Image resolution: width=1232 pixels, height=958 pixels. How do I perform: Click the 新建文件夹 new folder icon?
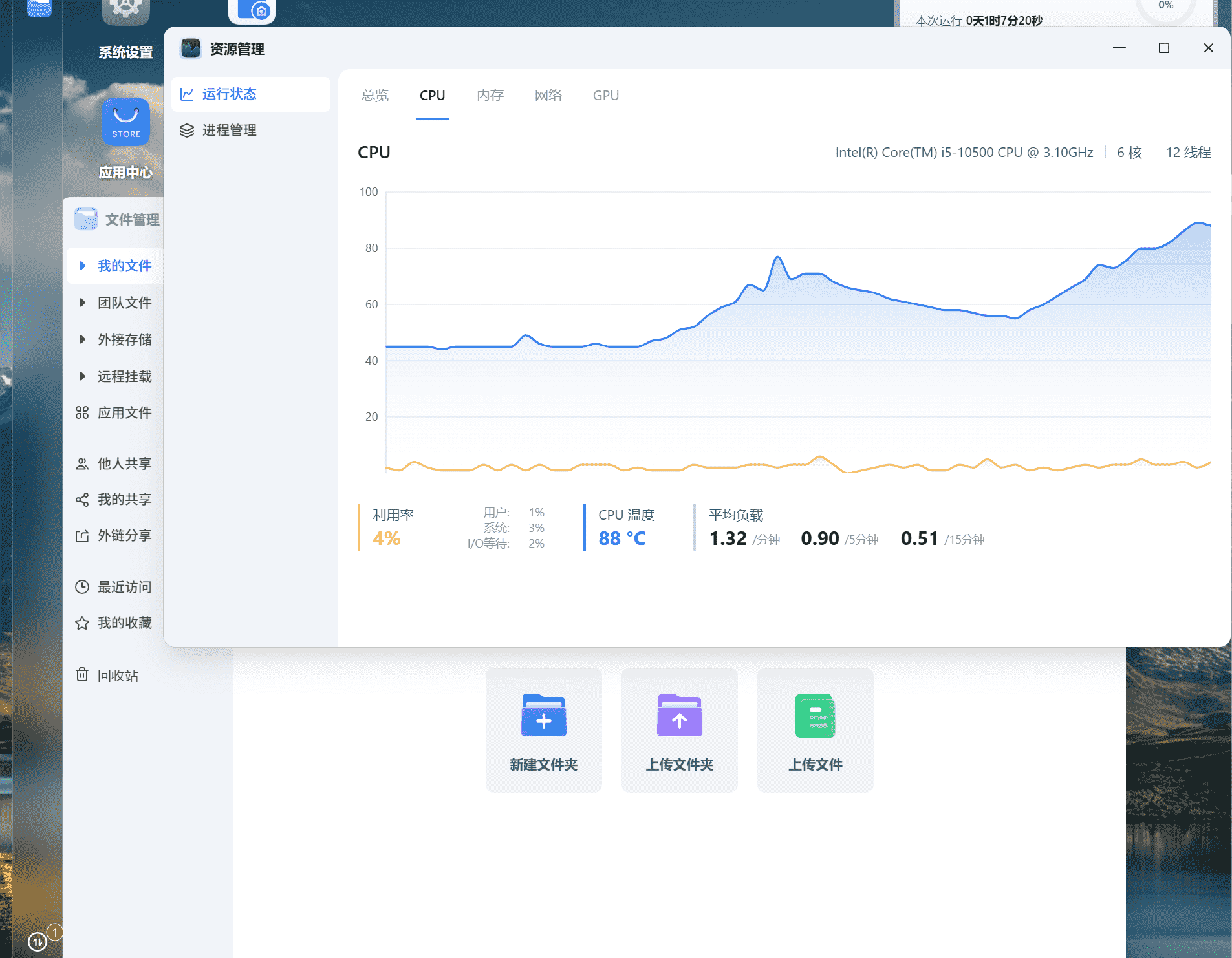pyautogui.click(x=543, y=716)
